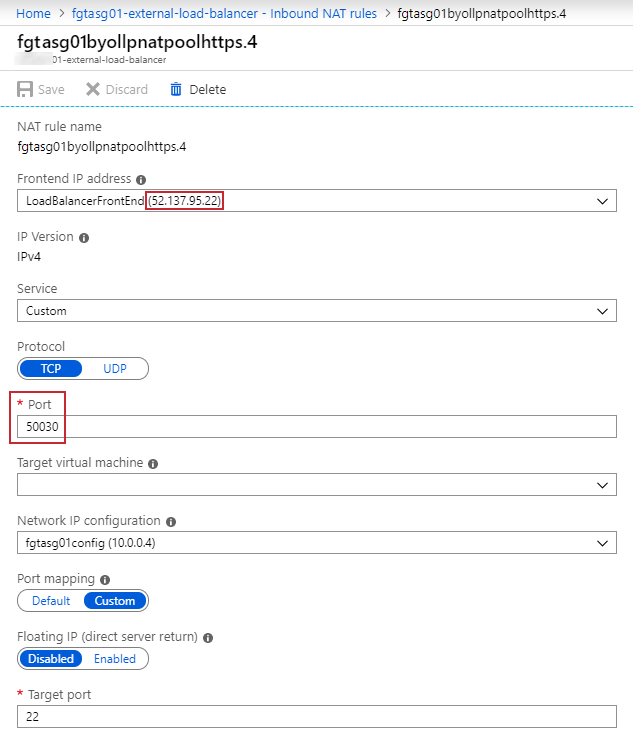
Task: Click the Save disk icon
Action: tap(25, 89)
